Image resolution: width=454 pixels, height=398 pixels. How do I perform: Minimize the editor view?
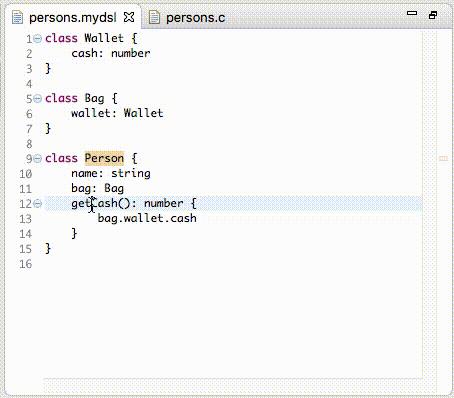(x=412, y=13)
